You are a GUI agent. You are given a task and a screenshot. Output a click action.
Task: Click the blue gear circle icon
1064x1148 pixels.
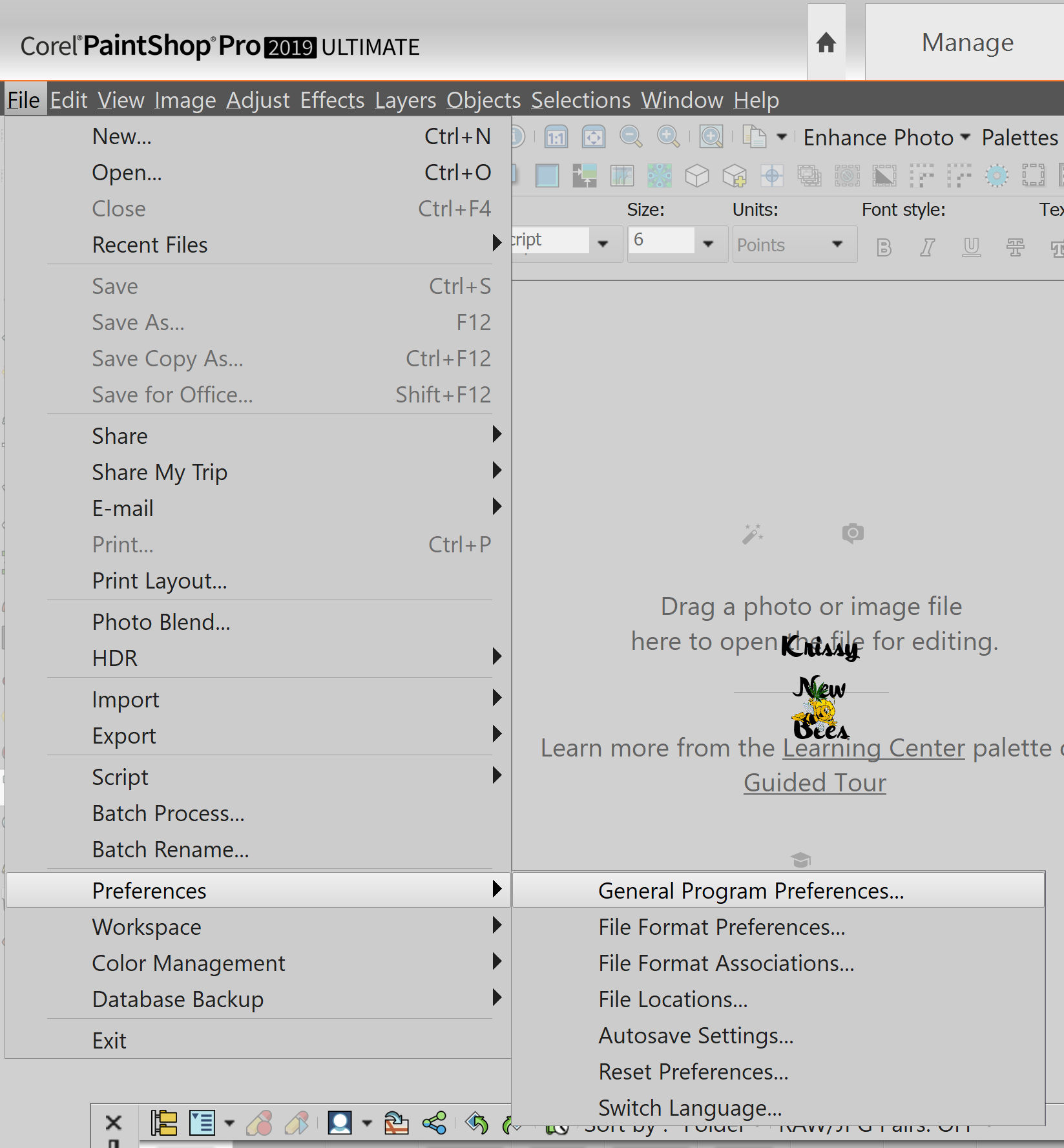997,176
